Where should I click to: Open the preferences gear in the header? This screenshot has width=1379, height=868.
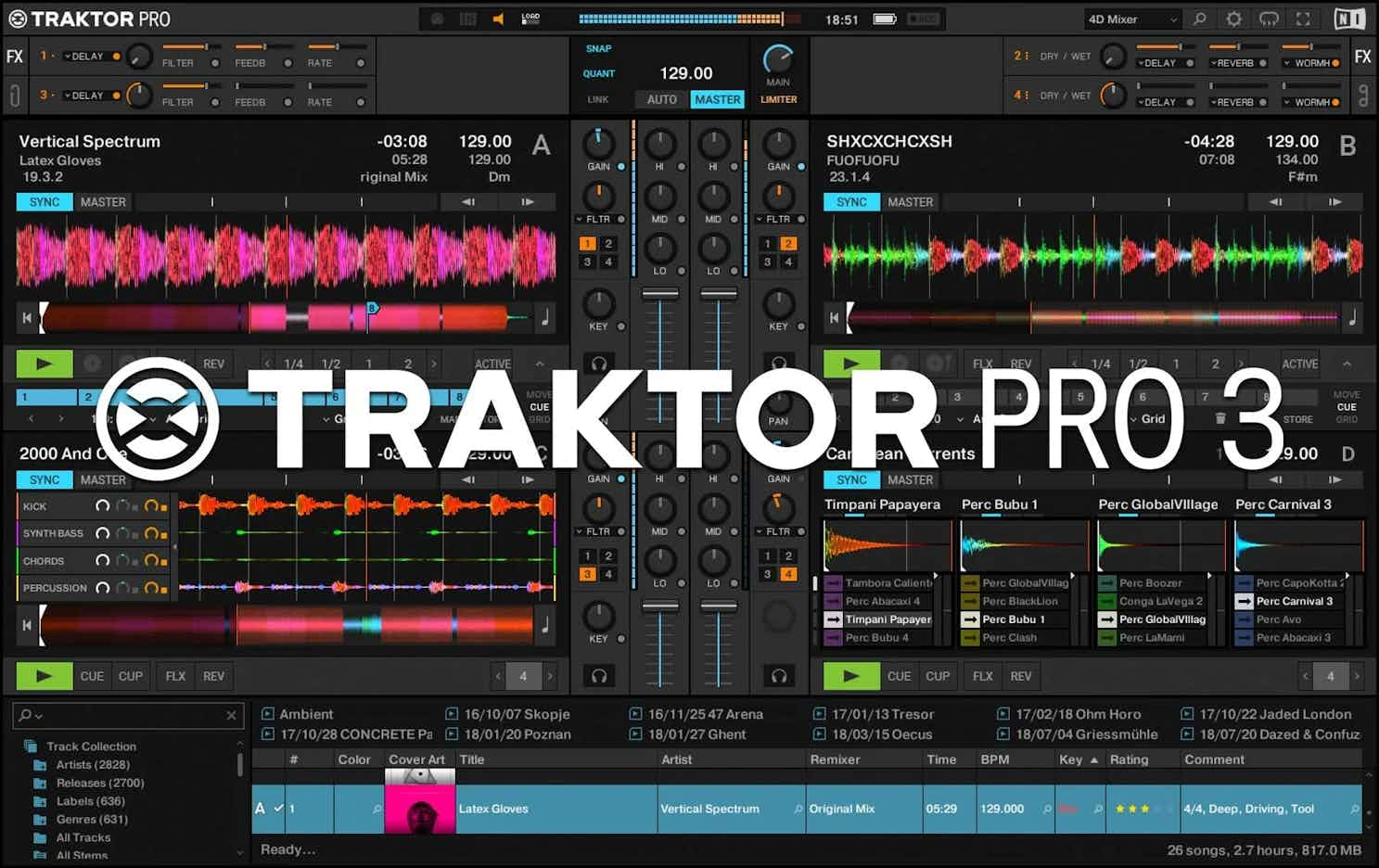[x=1233, y=19]
